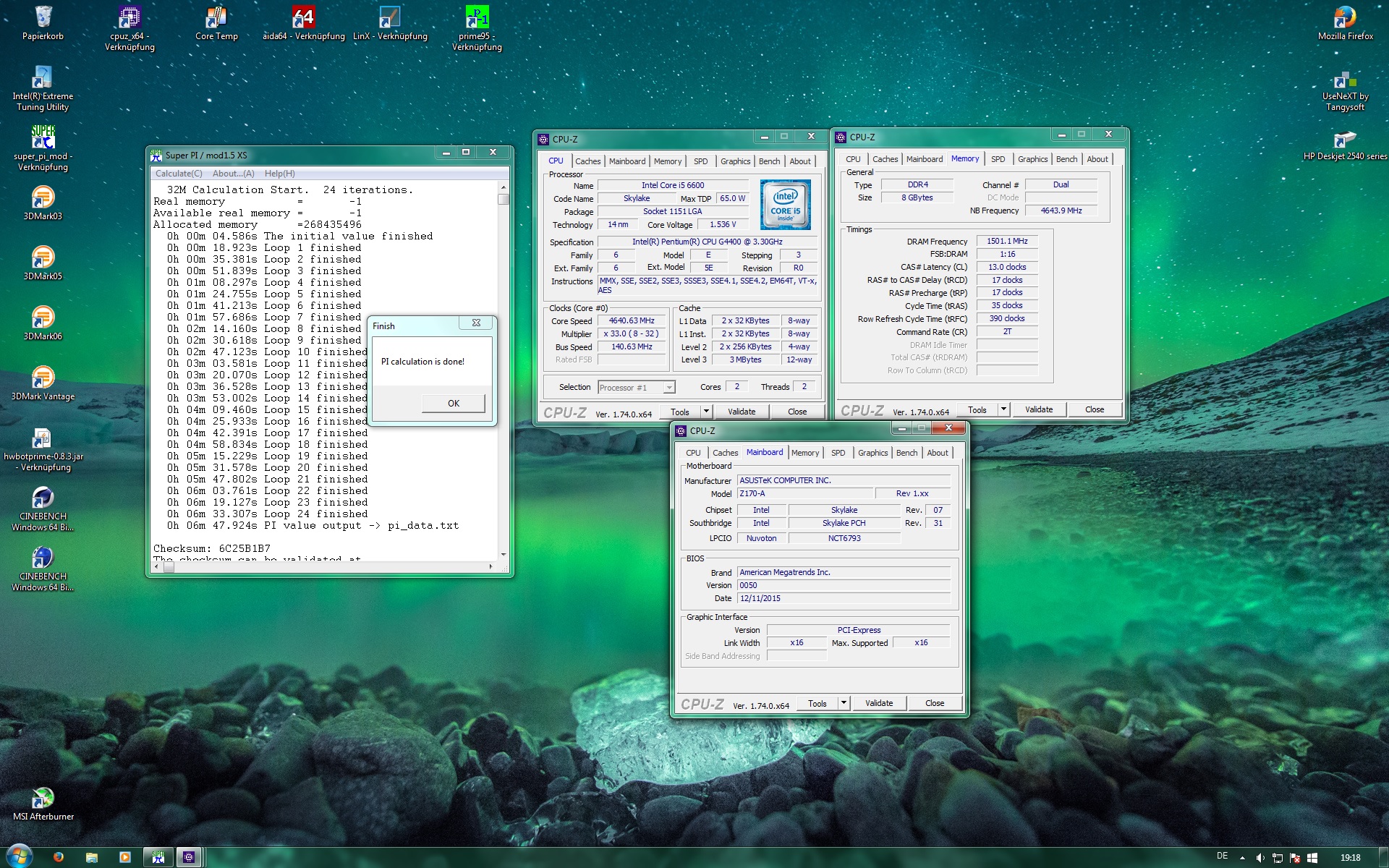Switch to SPD tab in Memory window
Viewport: 1389px width, 868px height.
point(998,159)
